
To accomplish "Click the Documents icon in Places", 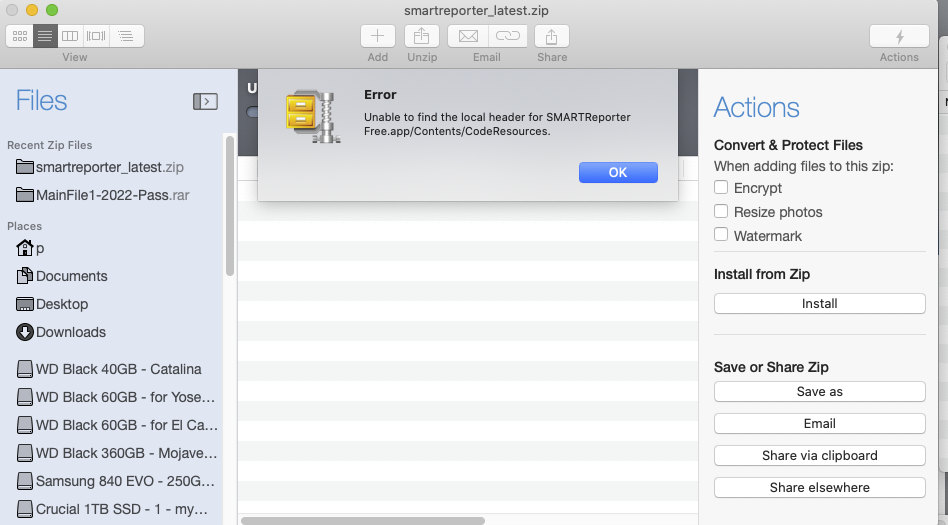I will pyautogui.click(x=25, y=276).
